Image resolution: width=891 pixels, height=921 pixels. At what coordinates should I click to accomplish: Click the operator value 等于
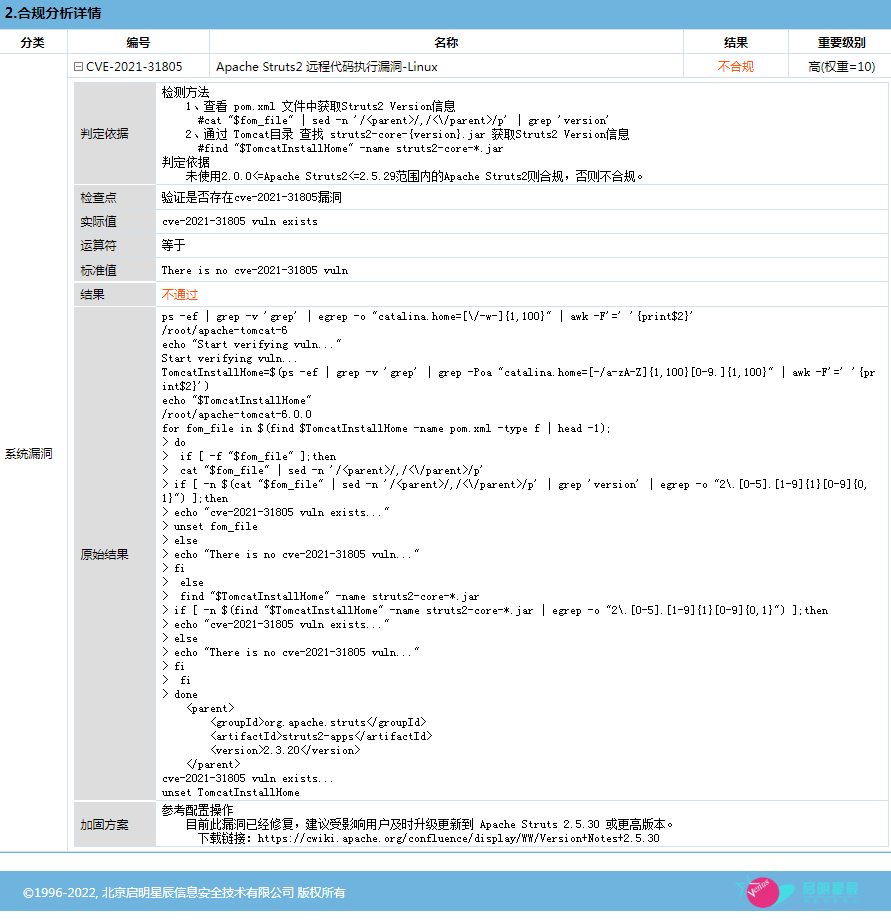tap(173, 245)
